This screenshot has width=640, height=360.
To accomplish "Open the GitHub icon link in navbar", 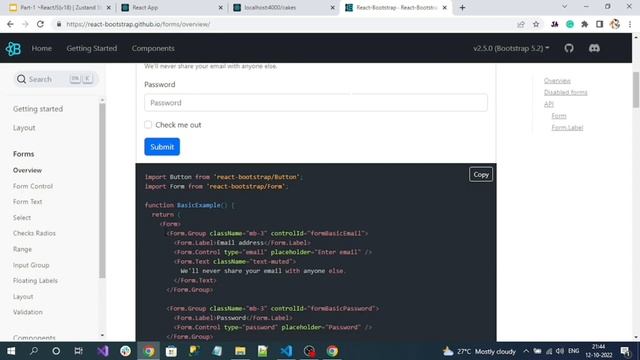I will tap(569, 48).
